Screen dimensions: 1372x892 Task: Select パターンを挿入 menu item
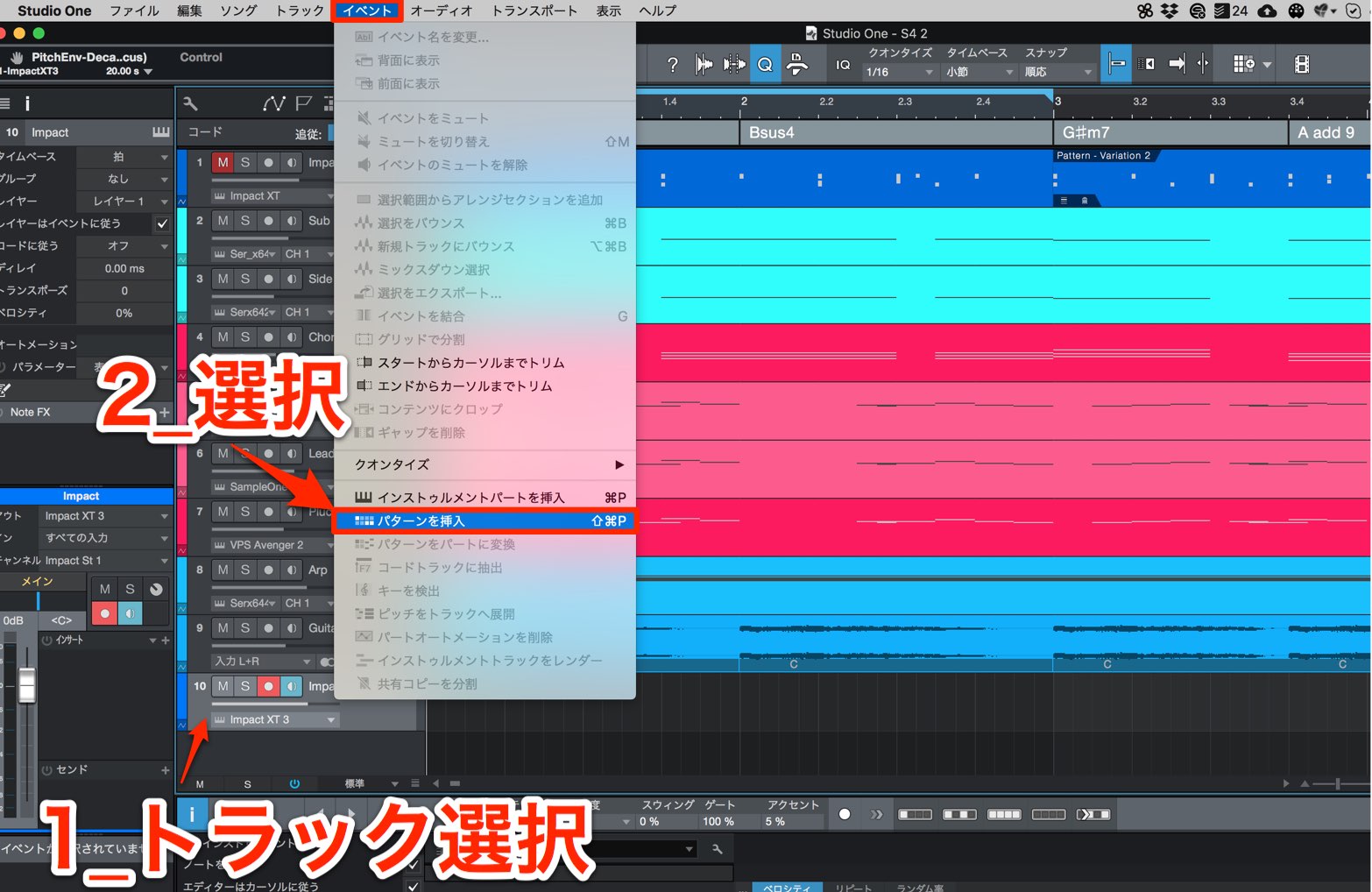point(484,520)
